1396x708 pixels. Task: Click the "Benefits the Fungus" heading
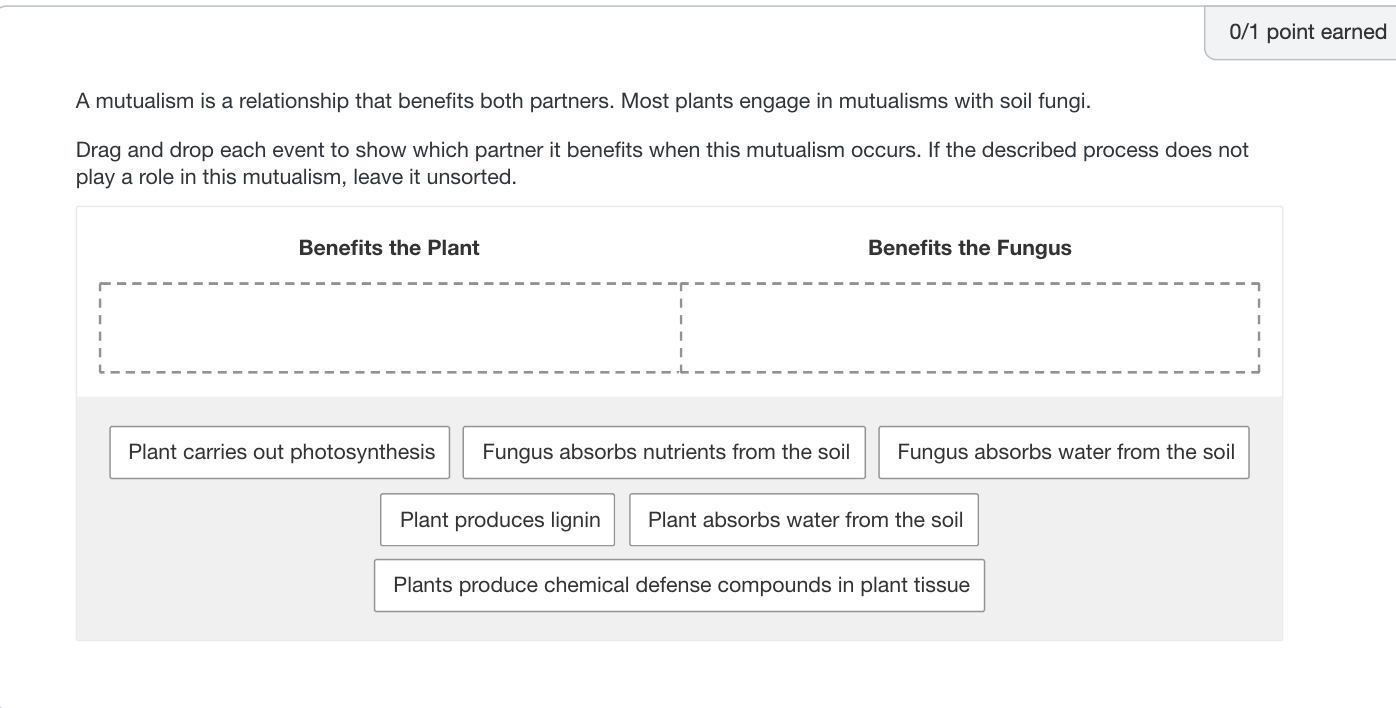968,247
